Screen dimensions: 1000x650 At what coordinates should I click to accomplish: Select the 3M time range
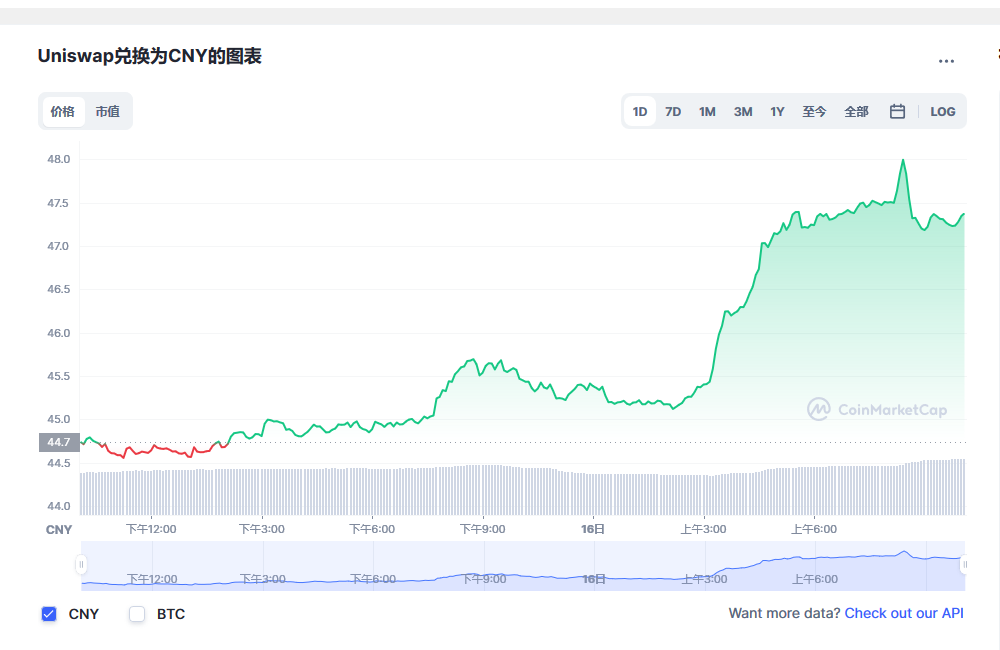click(x=743, y=112)
